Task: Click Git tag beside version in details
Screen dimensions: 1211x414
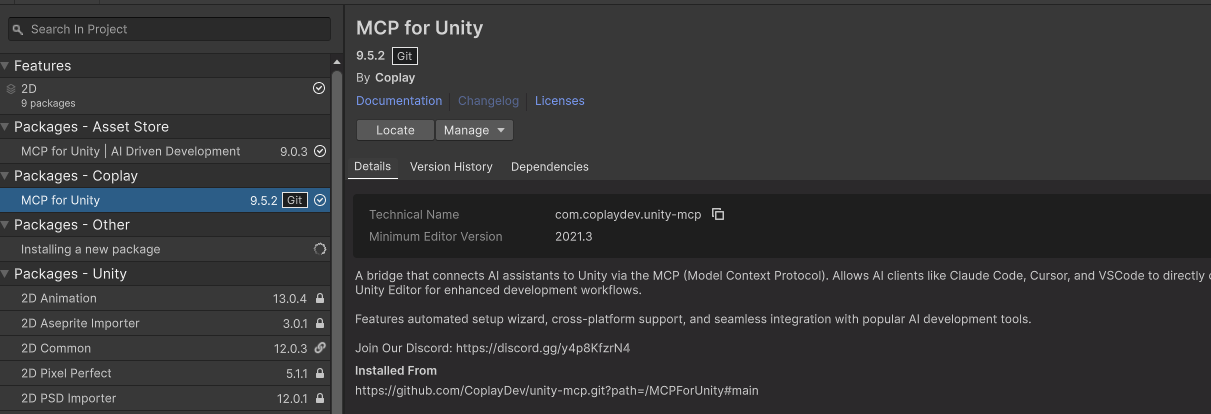Action: tap(405, 56)
